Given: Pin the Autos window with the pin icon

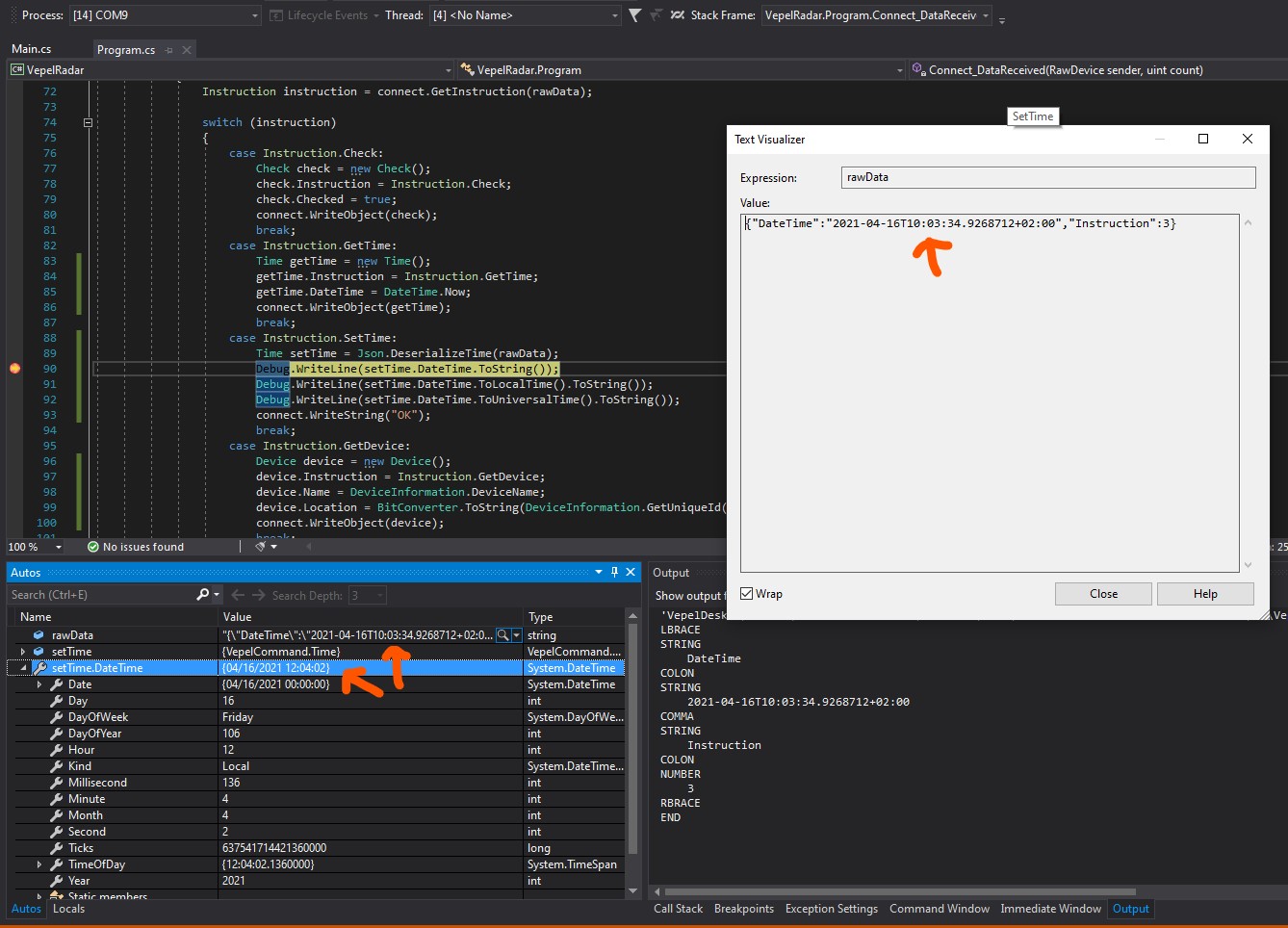Looking at the screenshot, I should coord(614,572).
